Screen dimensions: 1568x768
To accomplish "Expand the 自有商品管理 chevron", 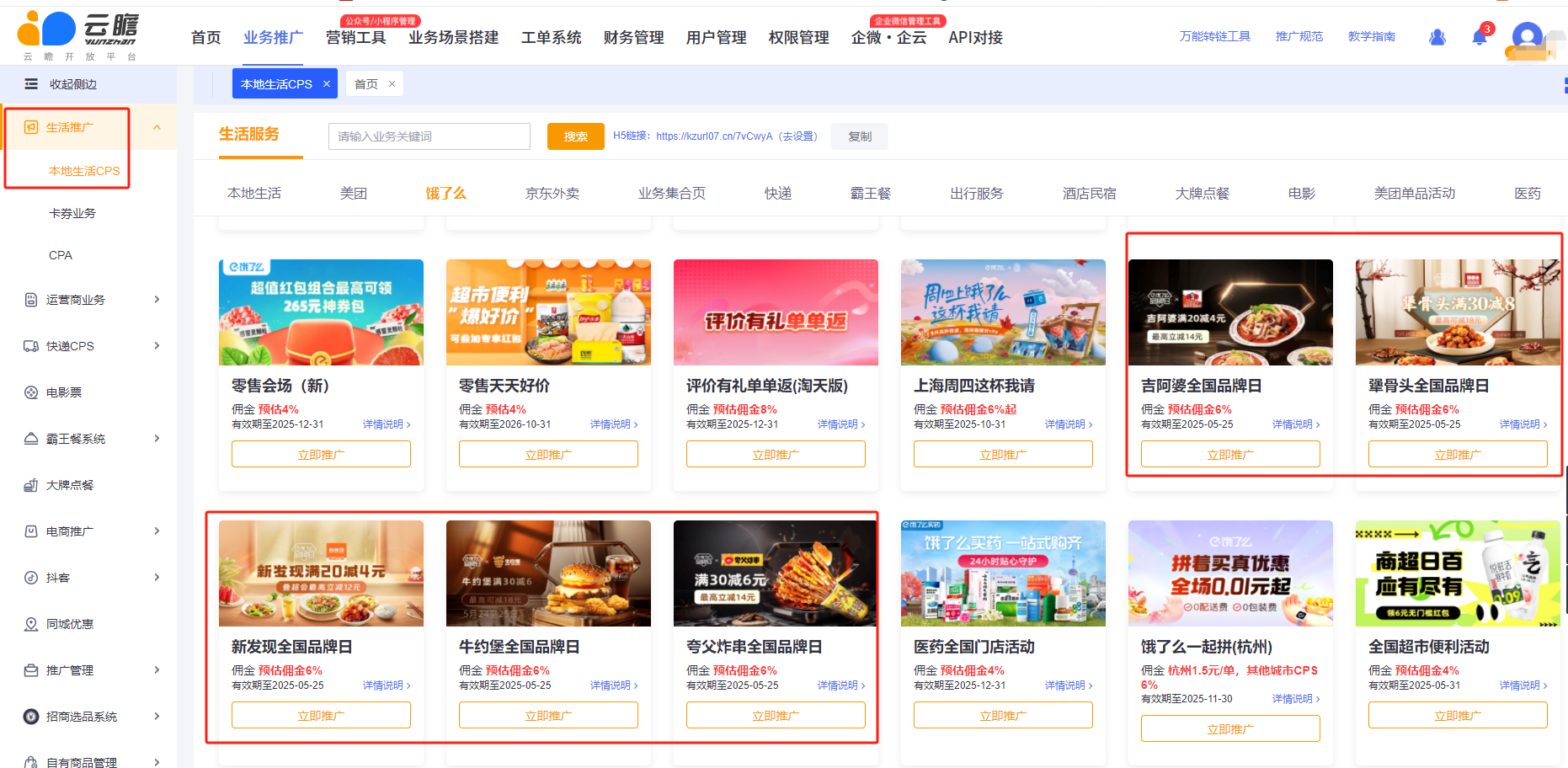I will point(157,762).
